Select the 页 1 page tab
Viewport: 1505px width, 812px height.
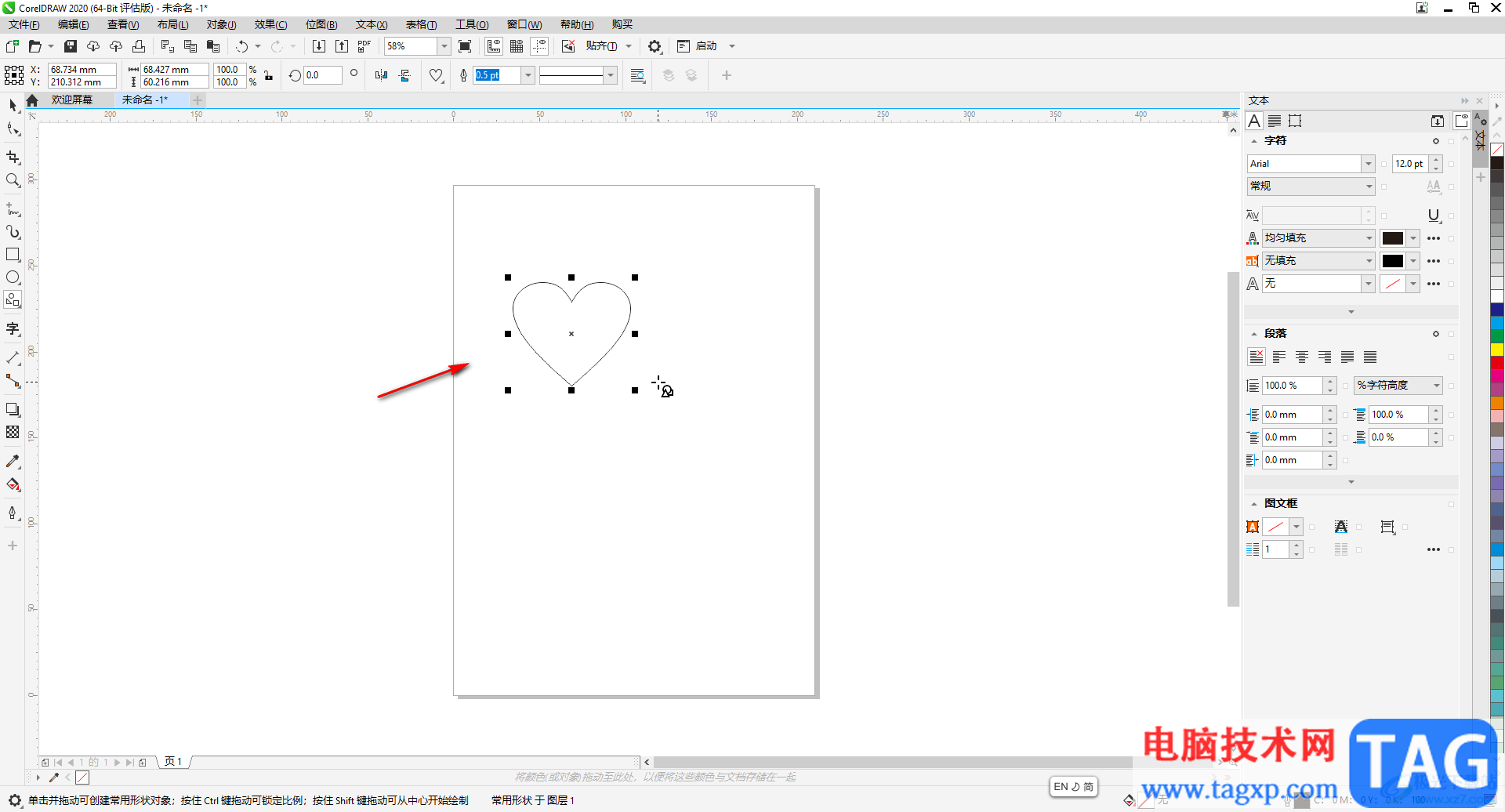(173, 762)
